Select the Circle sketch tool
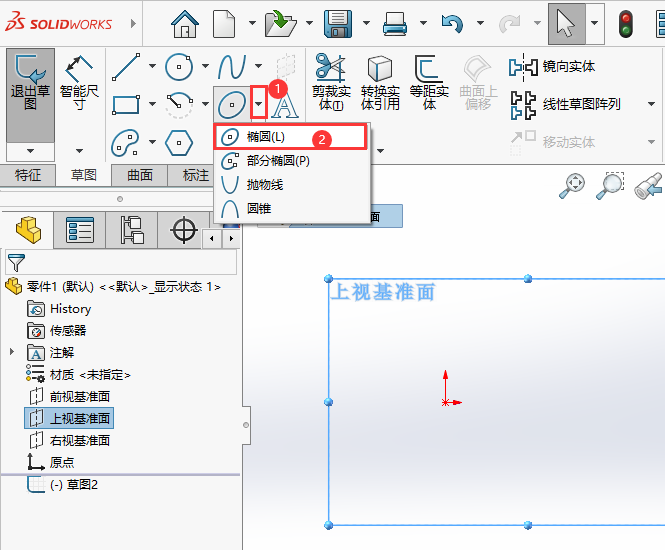This screenshot has width=665, height=550. 179,67
